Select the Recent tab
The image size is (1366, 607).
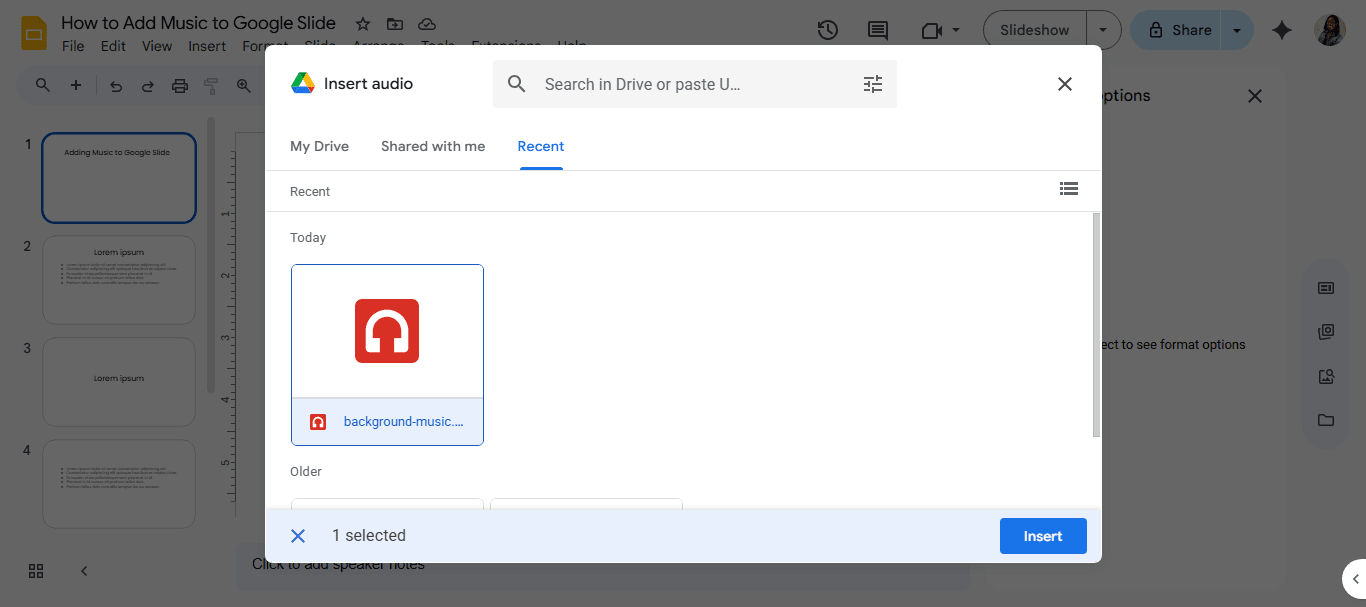click(x=541, y=146)
